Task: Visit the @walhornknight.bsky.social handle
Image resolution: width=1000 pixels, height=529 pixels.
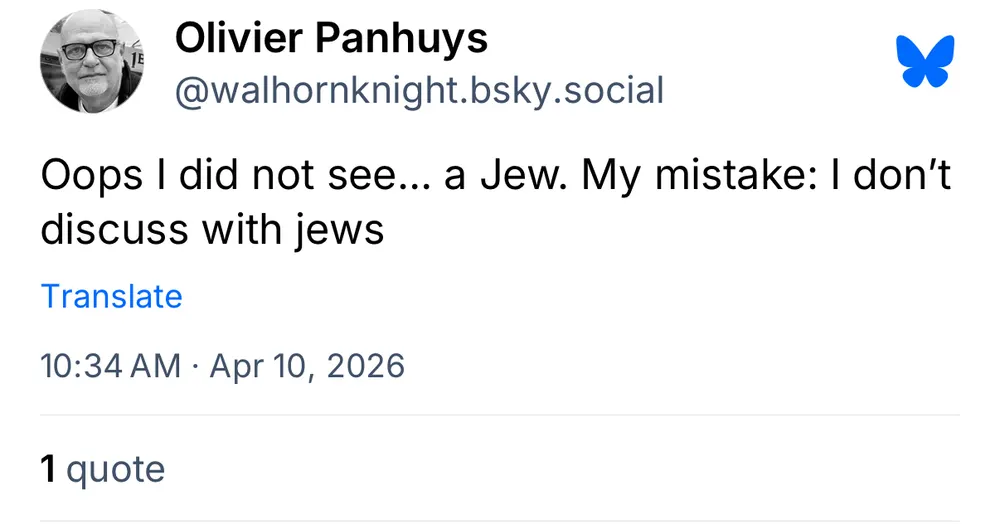Action: point(419,90)
